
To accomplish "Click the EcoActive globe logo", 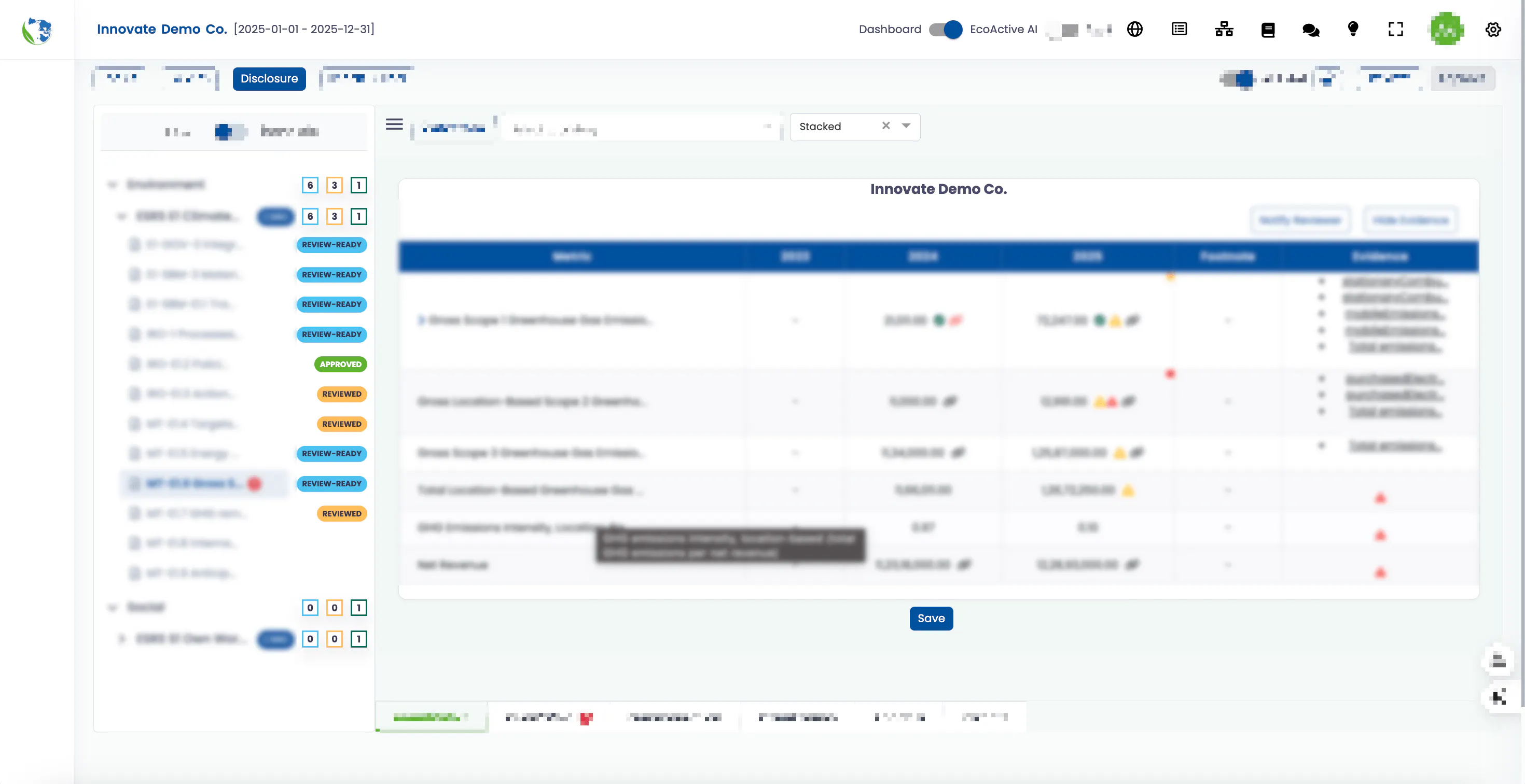I will coord(37,30).
